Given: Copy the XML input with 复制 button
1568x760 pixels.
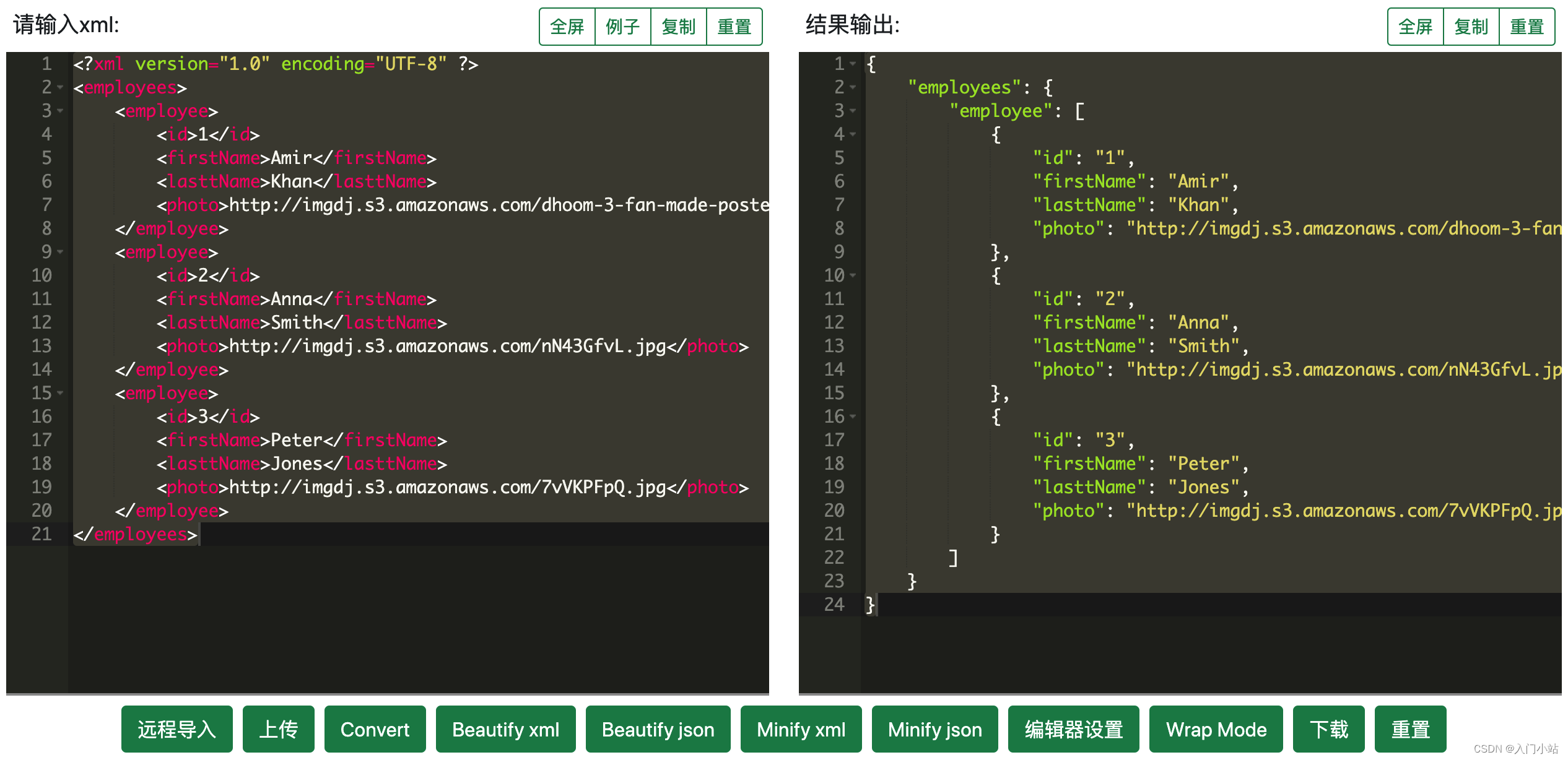Looking at the screenshot, I should point(679,27).
